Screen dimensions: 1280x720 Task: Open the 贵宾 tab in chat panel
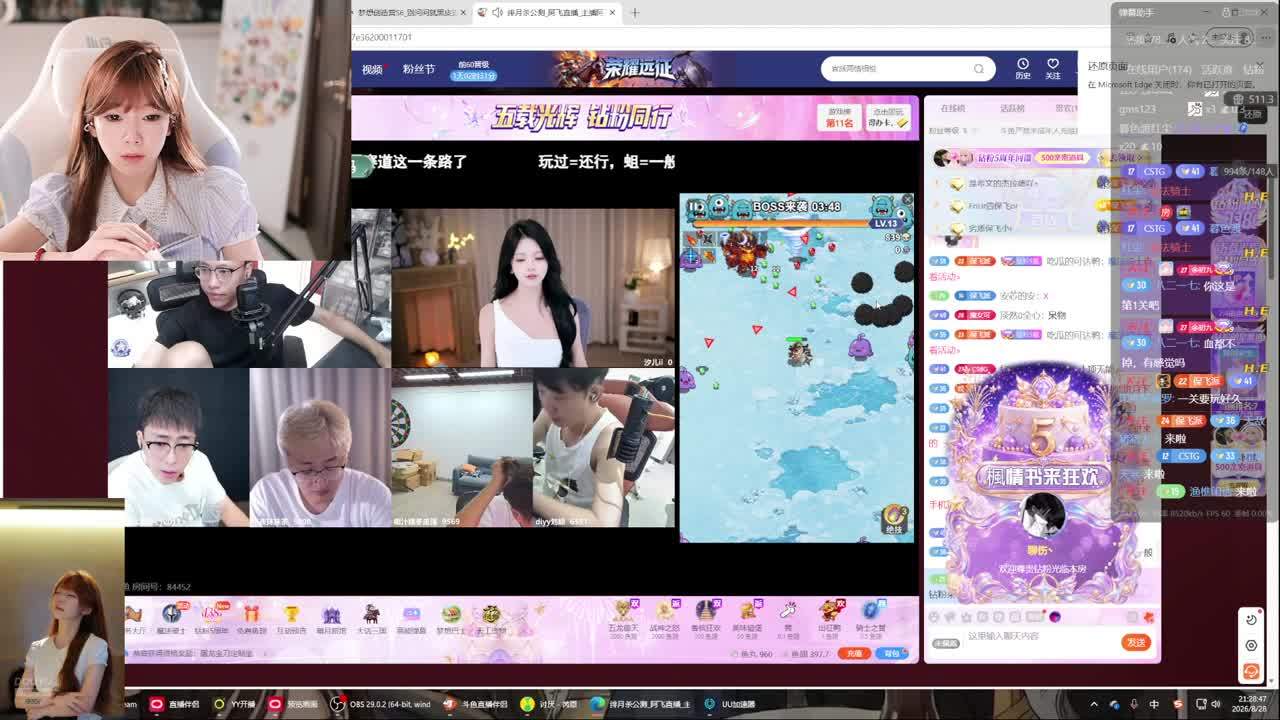(x=1066, y=108)
